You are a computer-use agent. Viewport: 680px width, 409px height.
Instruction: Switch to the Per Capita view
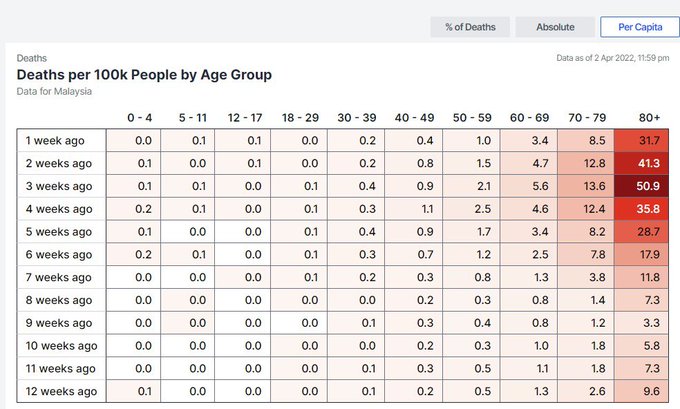pyautogui.click(x=638, y=27)
